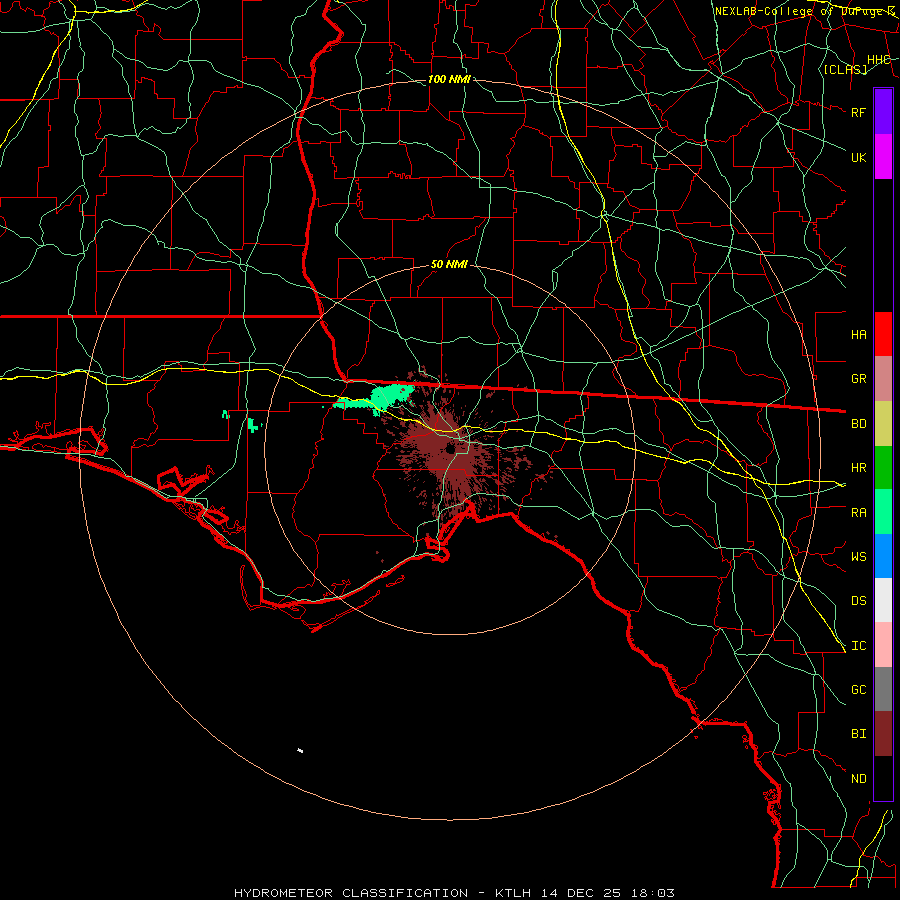Screen dimensions: 900x900
Task: Click the red HA legend color swatch
Action: click(x=883, y=334)
